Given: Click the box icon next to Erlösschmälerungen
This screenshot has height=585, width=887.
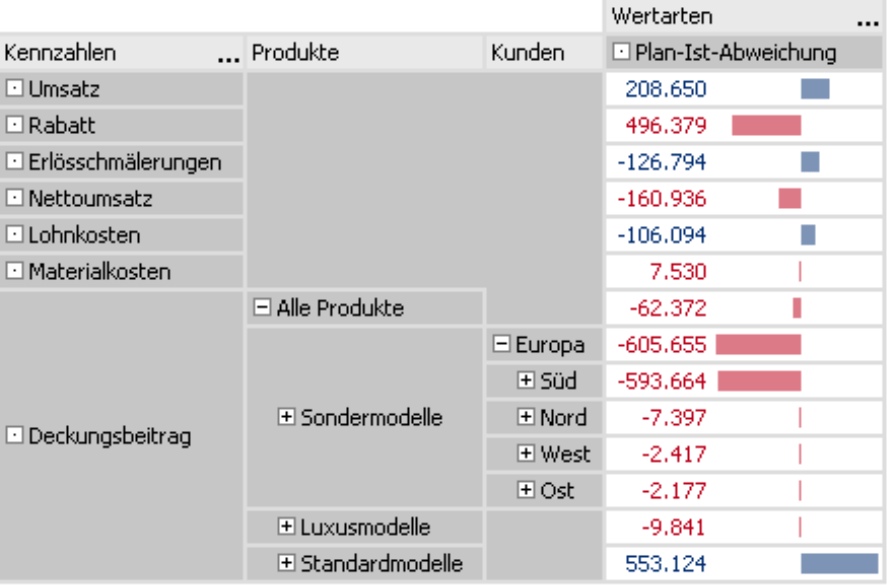Looking at the screenshot, I should click(x=14, y=162).
